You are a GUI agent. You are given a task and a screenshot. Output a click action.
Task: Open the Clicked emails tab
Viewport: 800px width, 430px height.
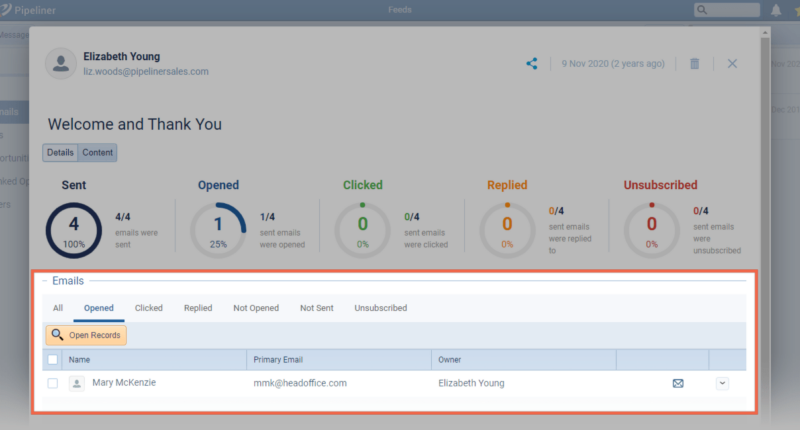click(149, 308)
